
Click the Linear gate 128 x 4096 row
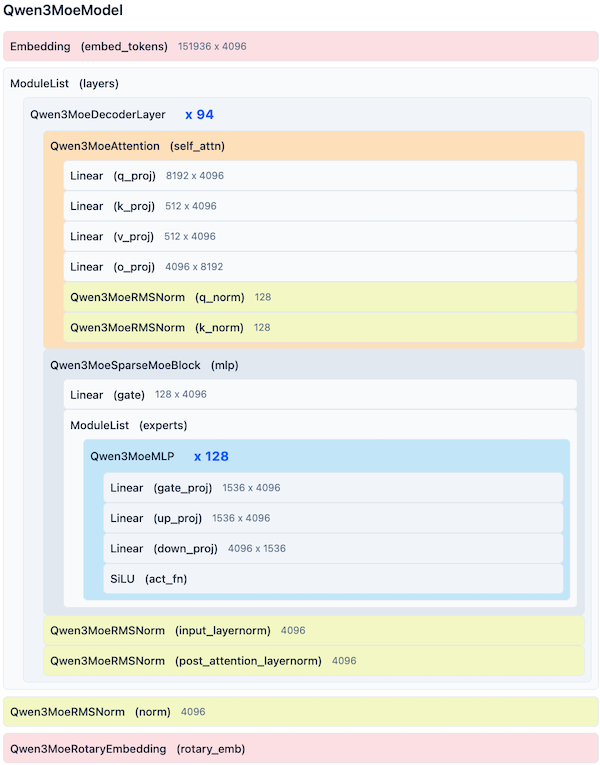click(x=320, y=395)
